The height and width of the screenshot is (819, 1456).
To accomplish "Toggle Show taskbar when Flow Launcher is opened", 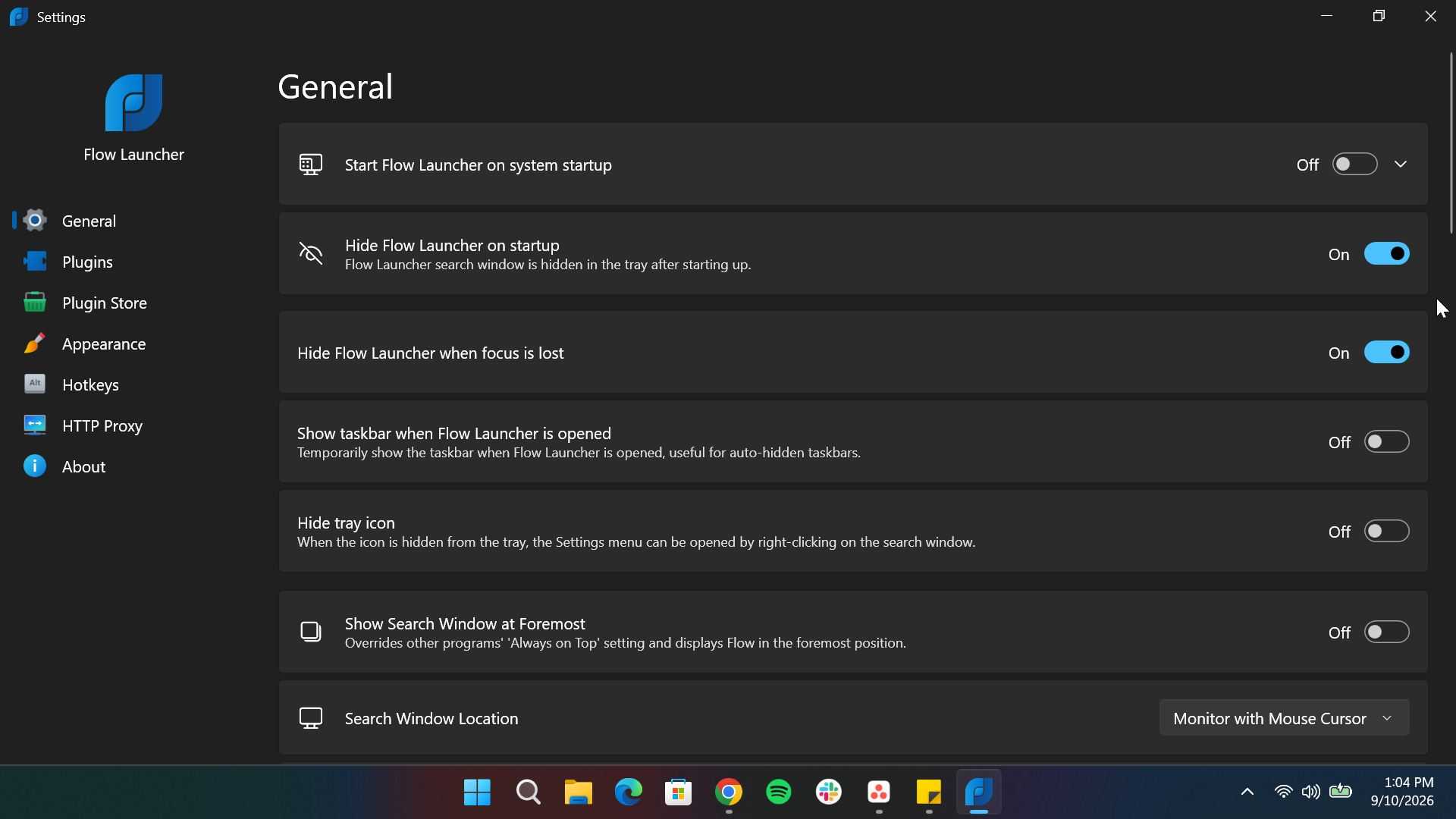I will (x=1387, y=442).
